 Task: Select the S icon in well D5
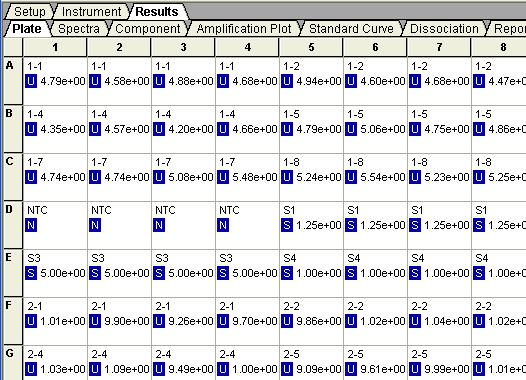point(287,225)
